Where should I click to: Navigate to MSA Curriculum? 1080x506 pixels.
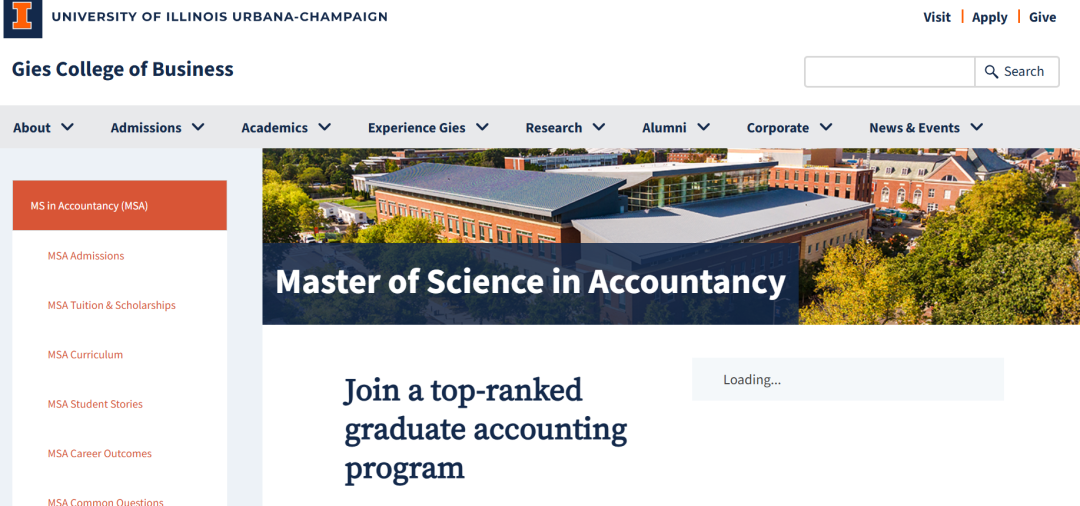point(85,355)
